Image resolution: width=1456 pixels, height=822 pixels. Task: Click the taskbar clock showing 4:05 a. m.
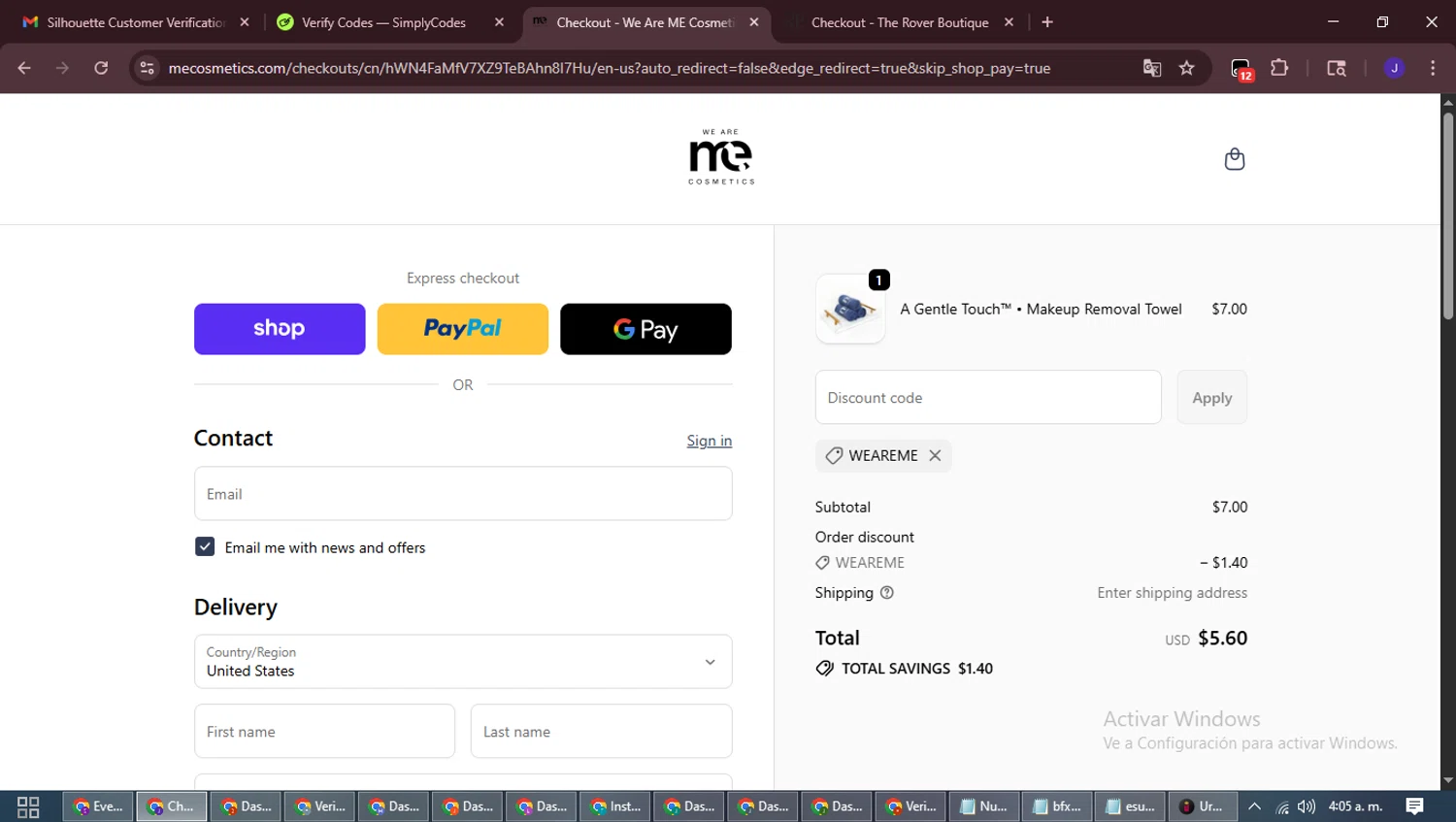click(x=1355, y=806)
